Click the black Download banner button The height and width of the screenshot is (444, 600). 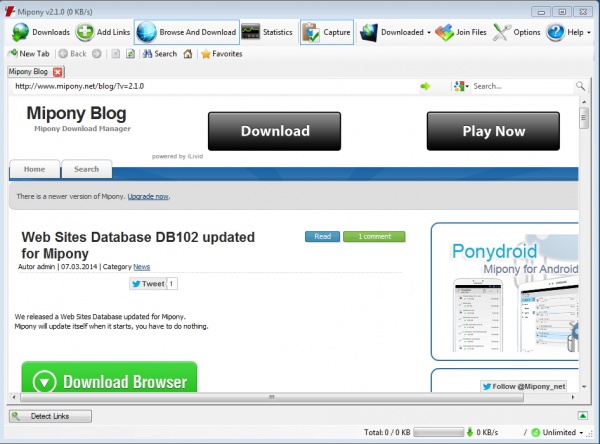click(274, 131)
